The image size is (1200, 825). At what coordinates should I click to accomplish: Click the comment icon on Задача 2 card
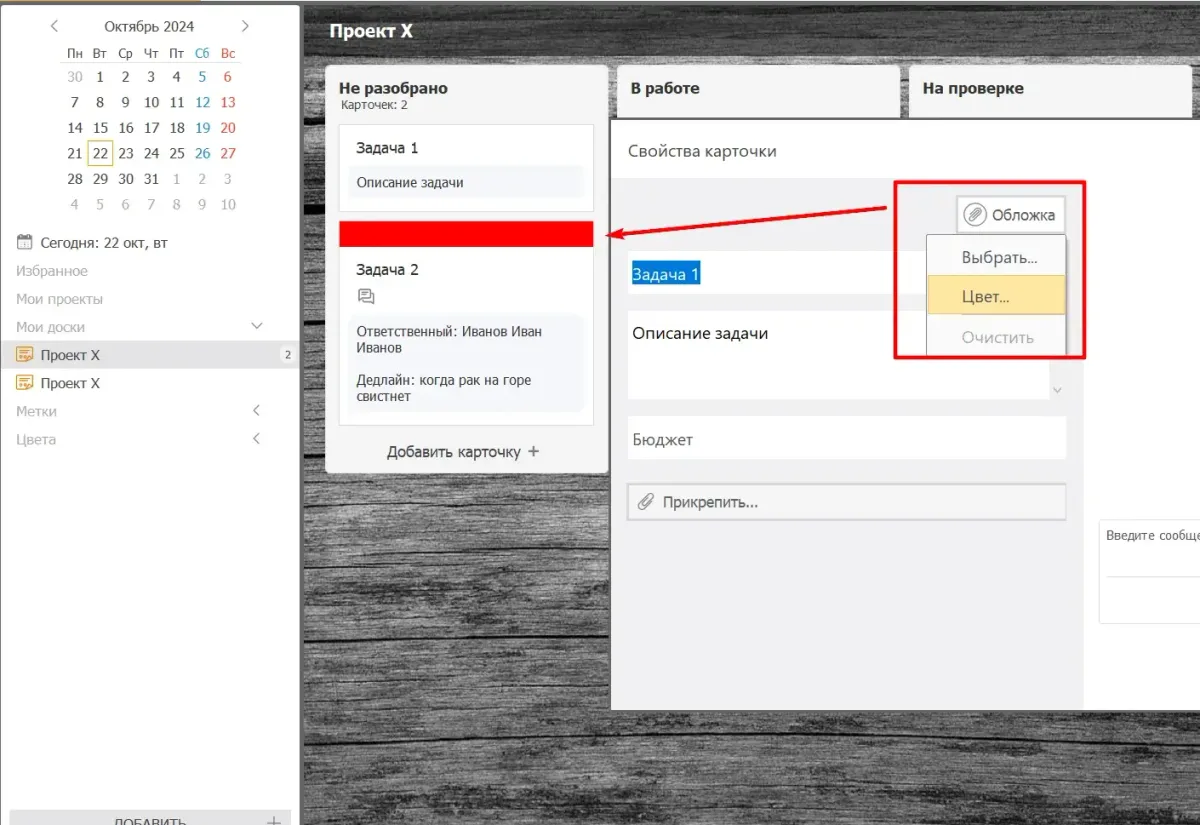366,297
